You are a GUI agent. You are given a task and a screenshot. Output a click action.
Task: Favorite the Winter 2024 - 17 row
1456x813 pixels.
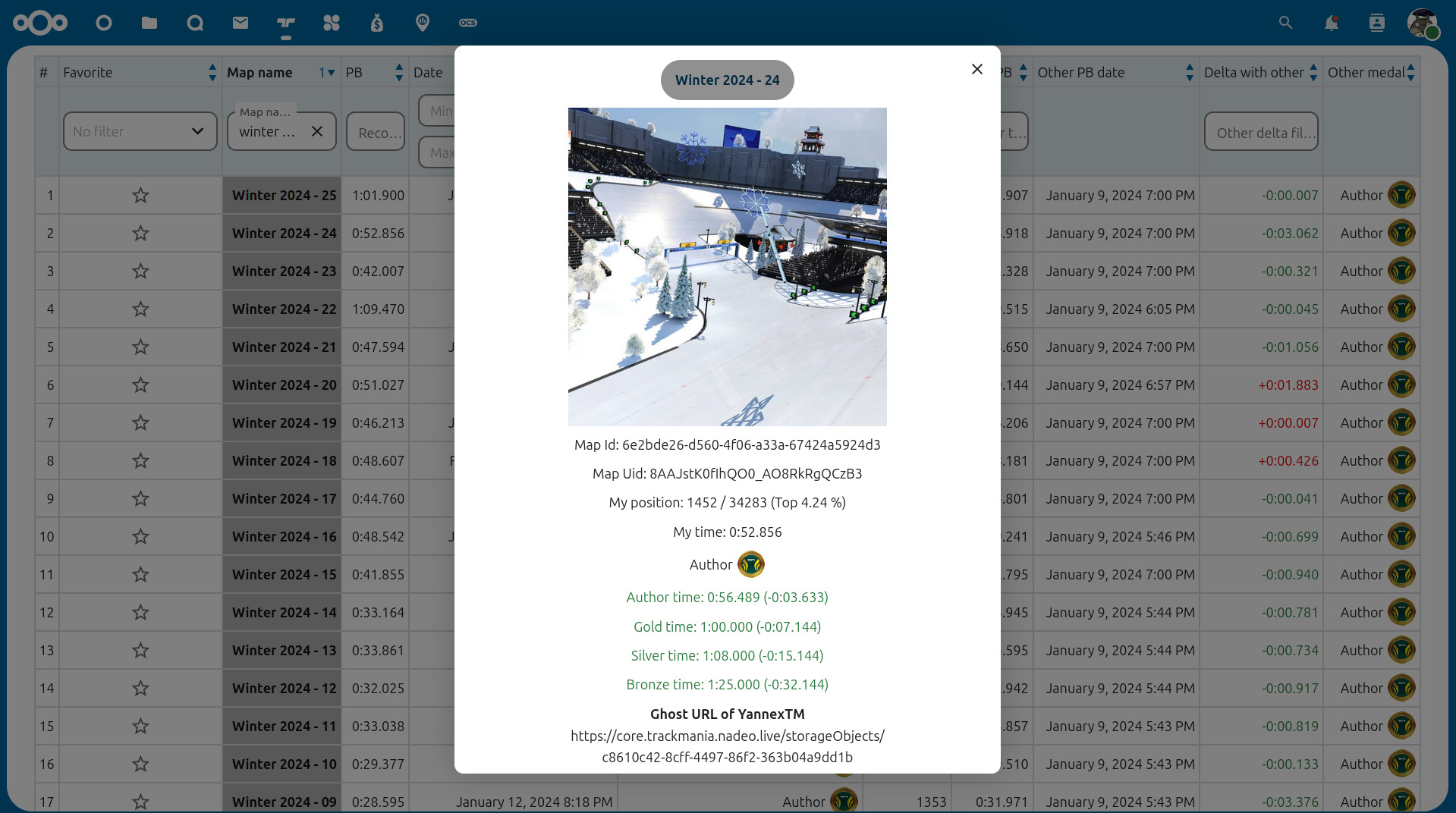pyautogui.click(x=140, y=499)
